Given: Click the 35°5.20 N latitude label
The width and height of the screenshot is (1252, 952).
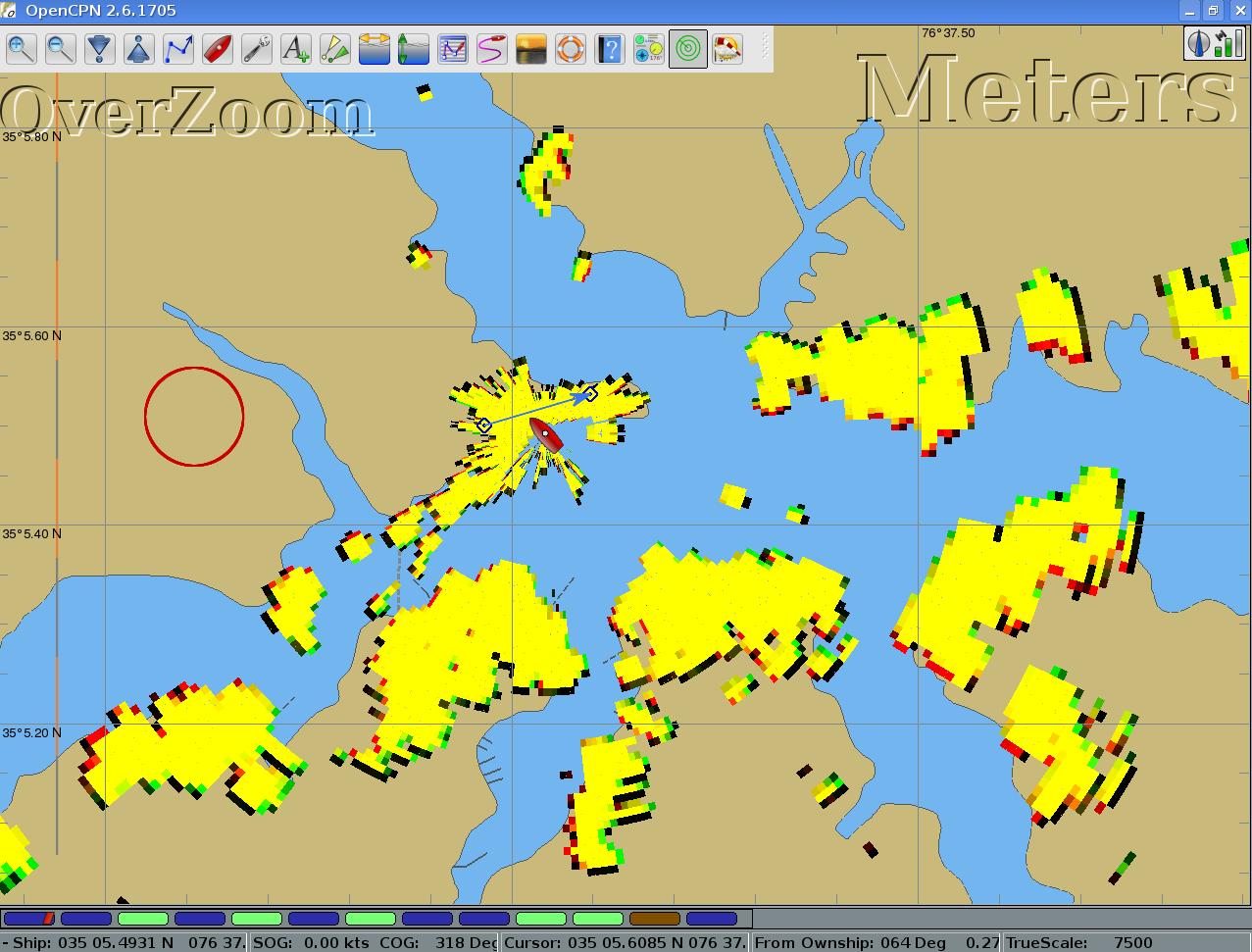Looking at the screenshot, I should [31, 732].
